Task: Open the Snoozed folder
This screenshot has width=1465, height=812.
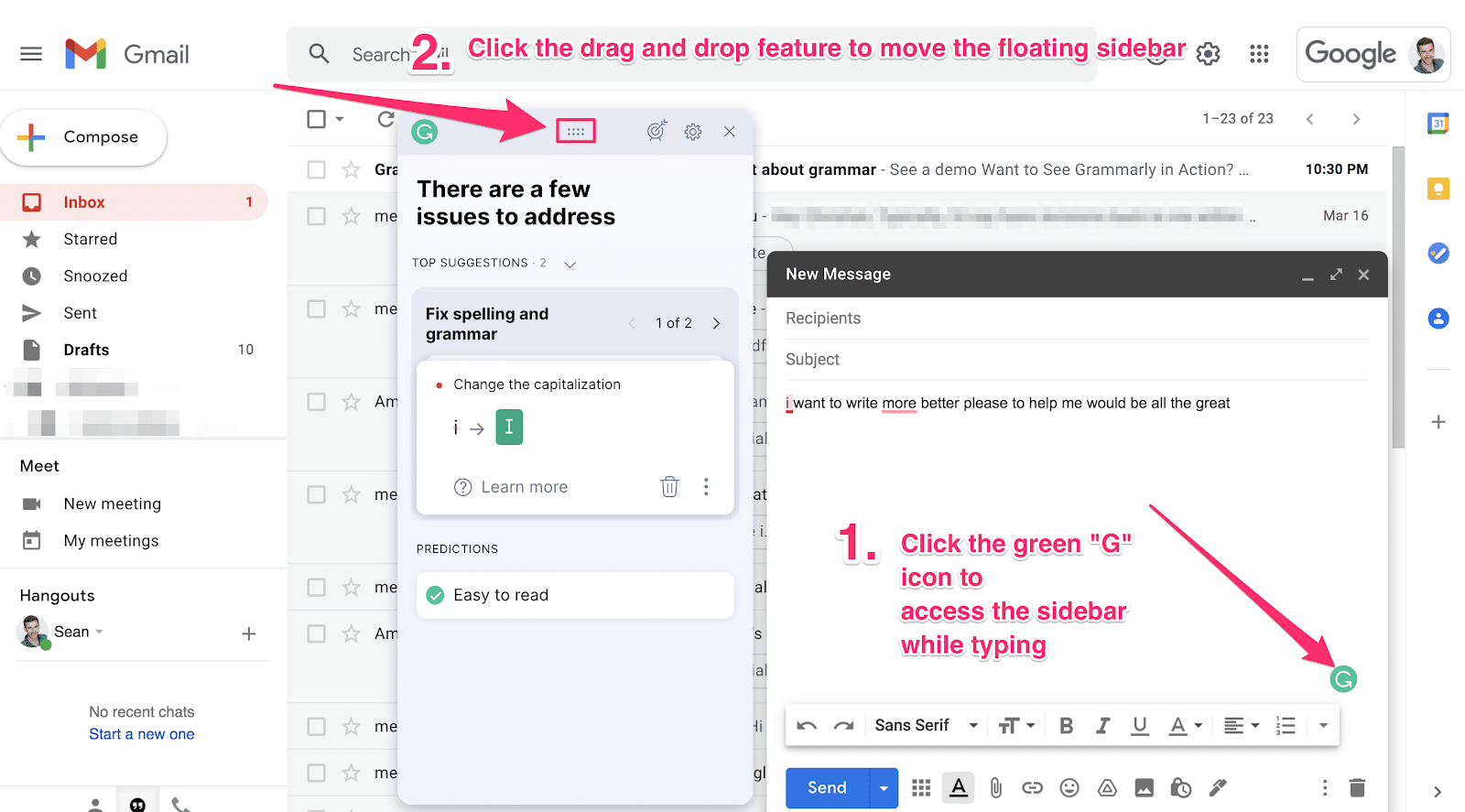Action: (x=134, y=276)
